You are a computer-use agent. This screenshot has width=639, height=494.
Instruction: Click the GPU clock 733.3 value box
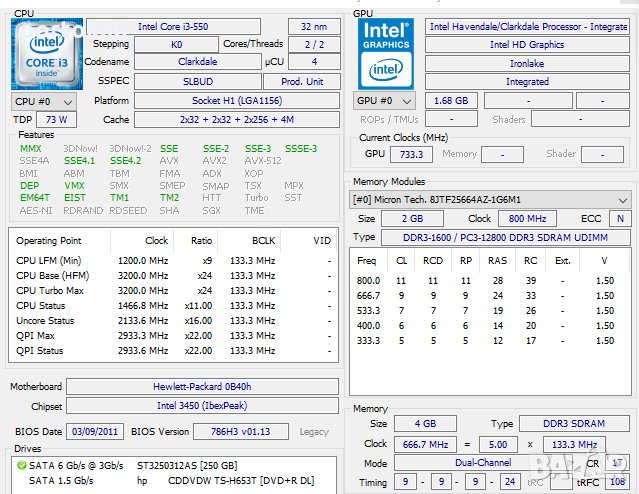pos(412,154)
